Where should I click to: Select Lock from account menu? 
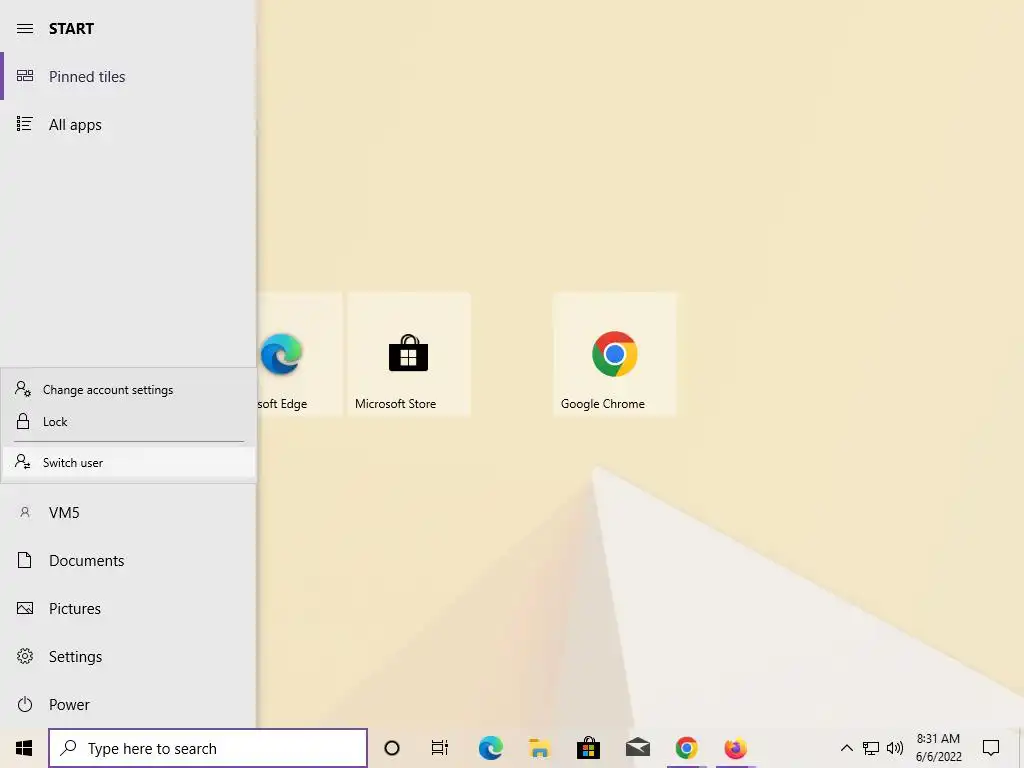pos(129,422)
